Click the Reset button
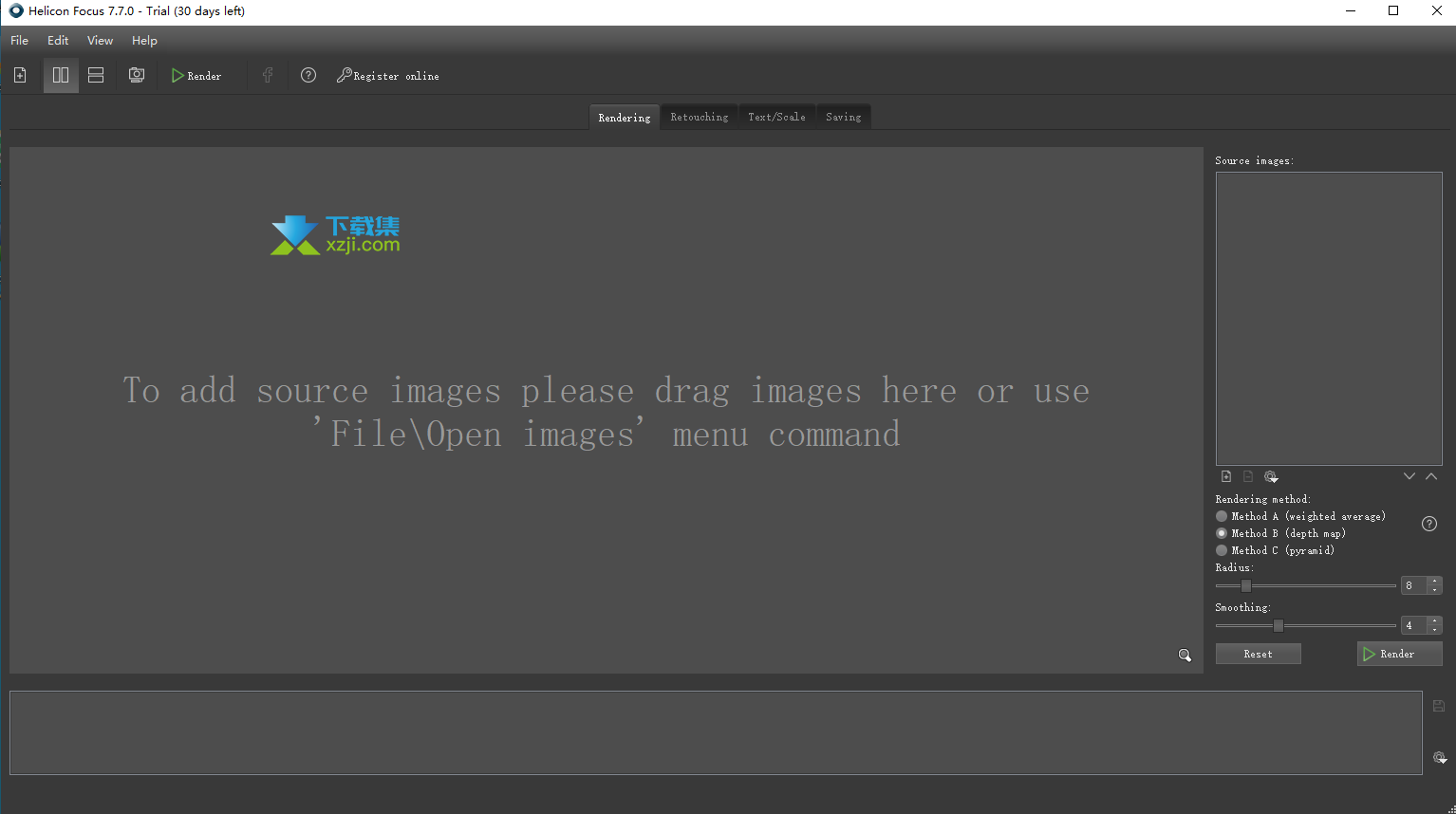 click(1258, 654)
